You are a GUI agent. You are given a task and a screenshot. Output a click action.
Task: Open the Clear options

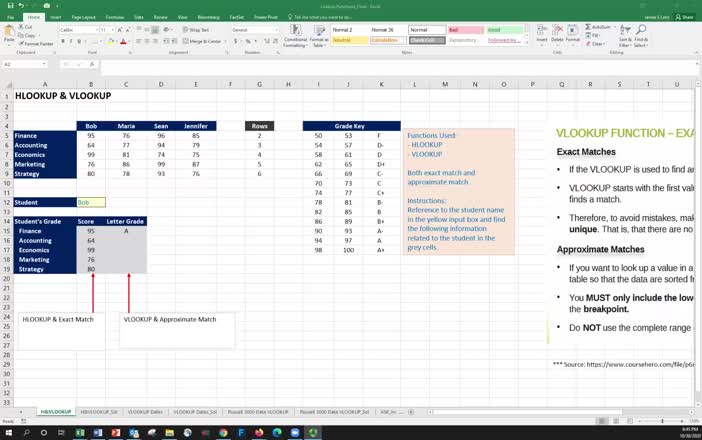tap(595, 44)
